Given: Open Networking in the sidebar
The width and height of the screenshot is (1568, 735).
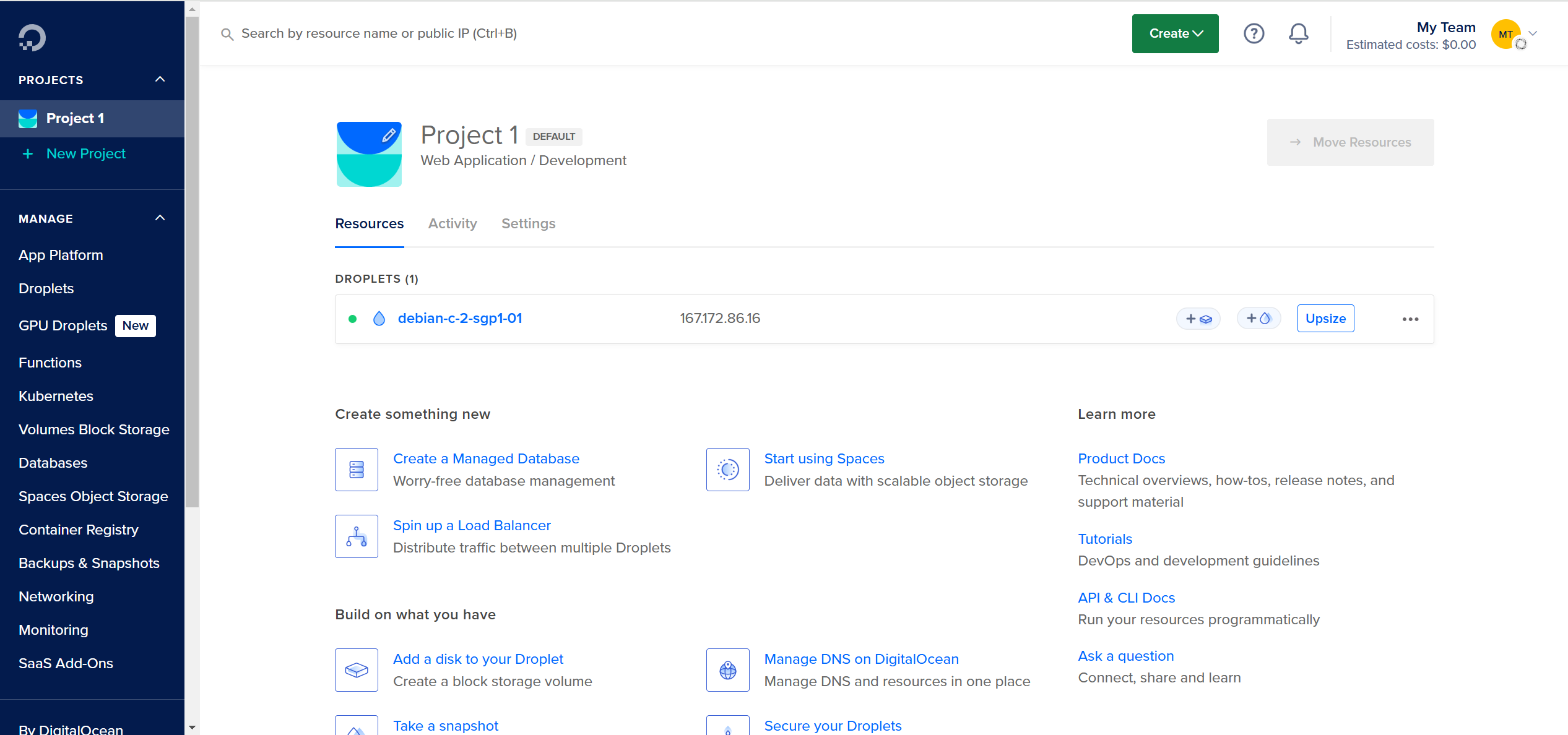Looking at the screenshot, I should click(x=56, y=596).
